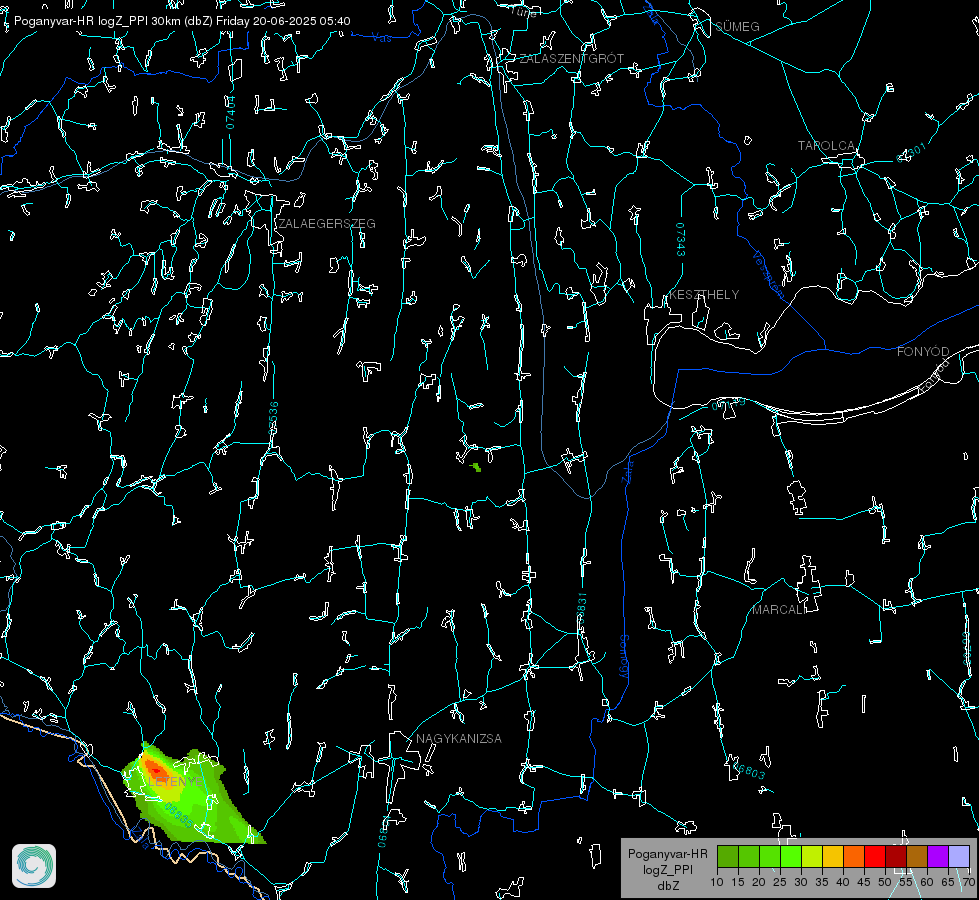979x900 pixels.
Task: Click the MARCALI town label
Action: 777,610
